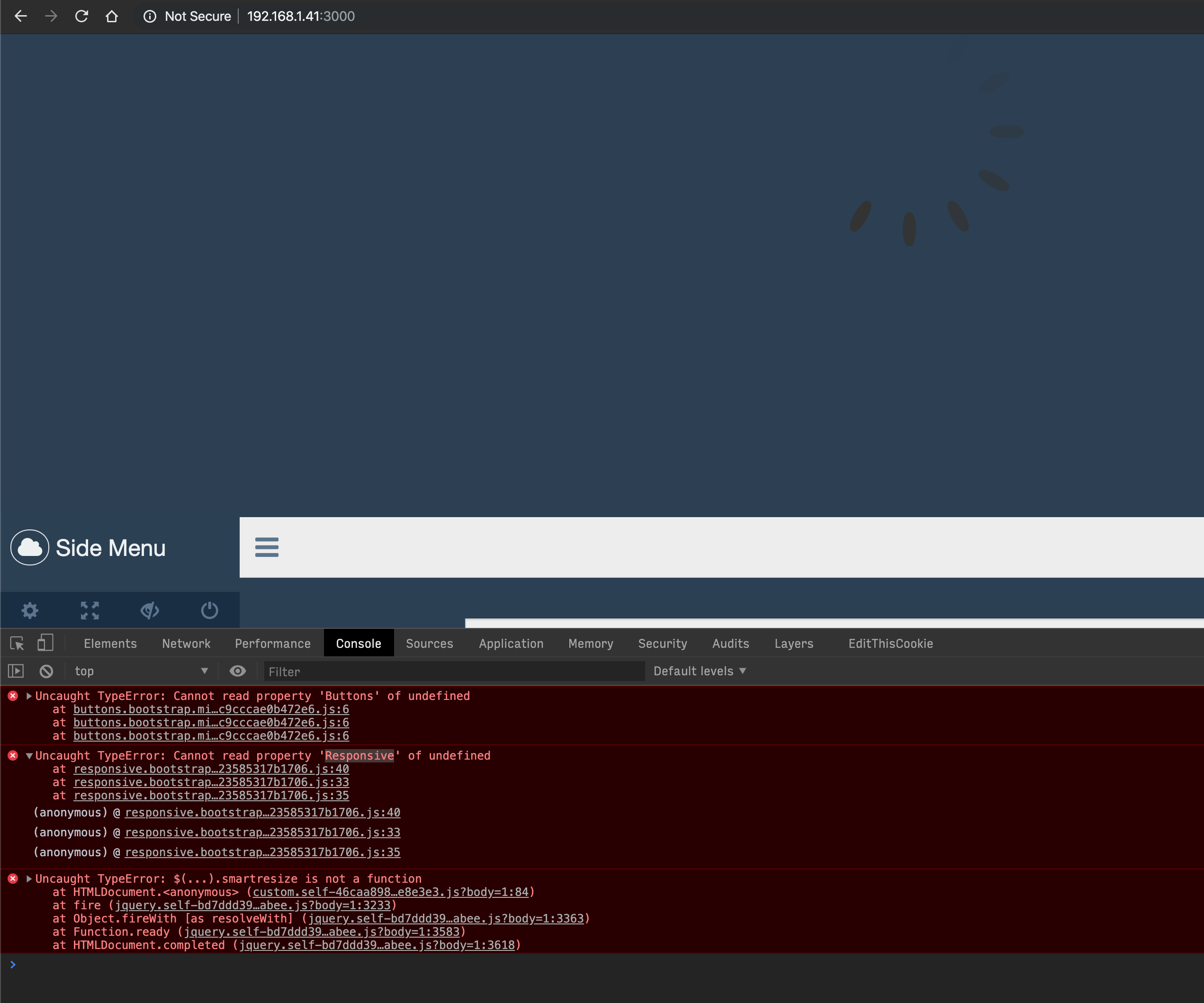This screenshot has width=1204, height=1003.
Task: Toggle the device emulation toolbar
Action: click(45, 643)
